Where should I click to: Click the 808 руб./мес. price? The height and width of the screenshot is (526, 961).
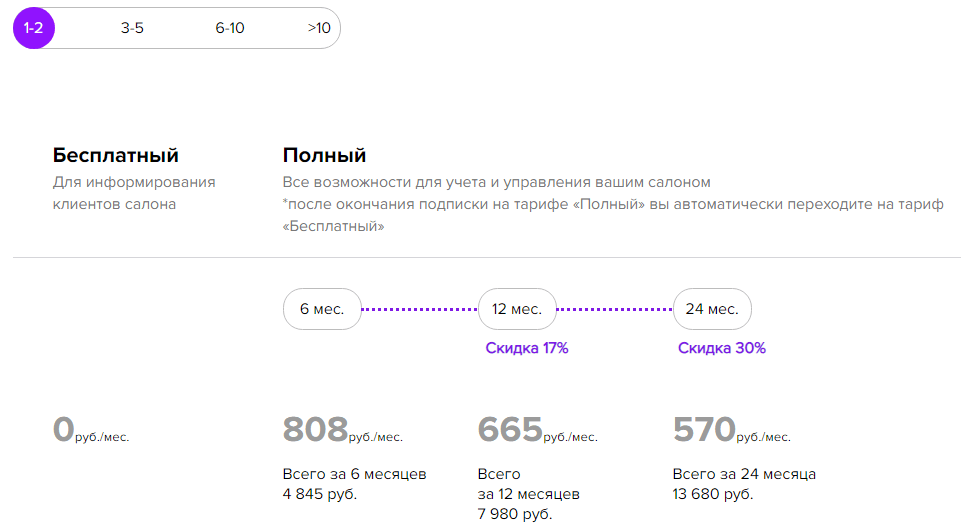[343, 430]
